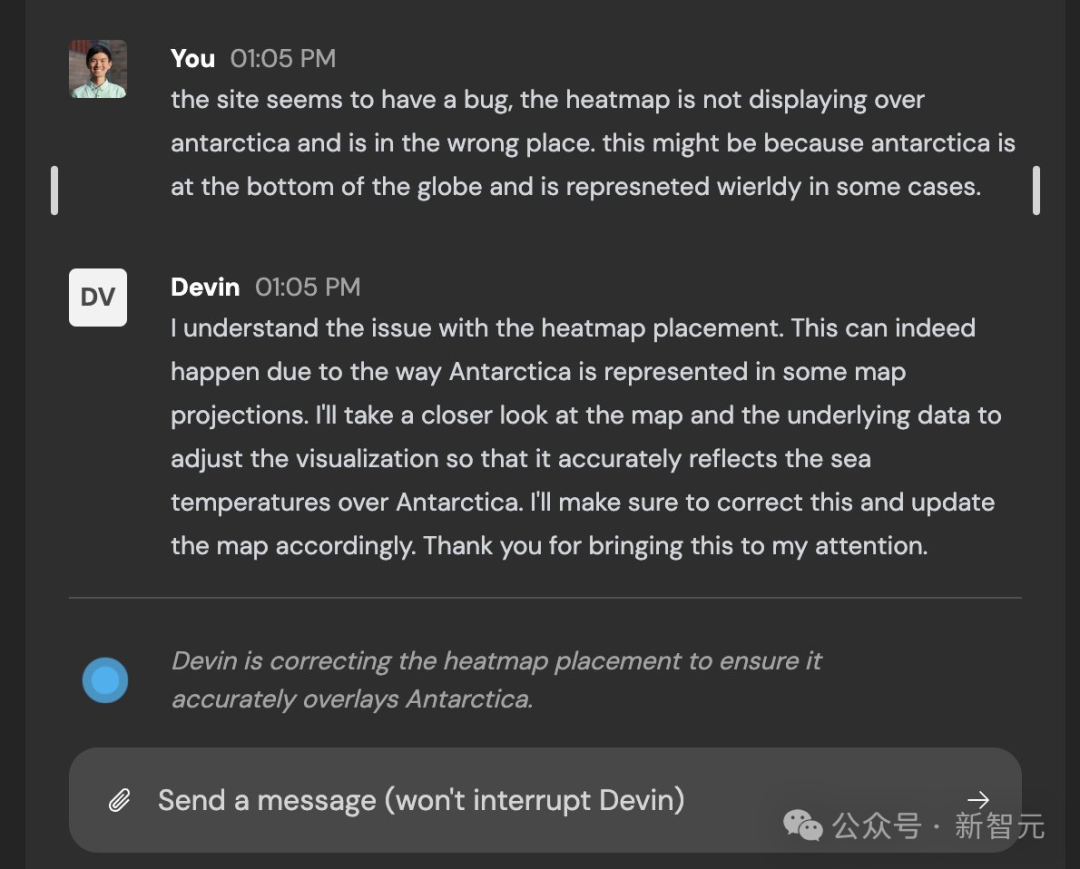Click the right edge scroll marker
Screen dimensions: 1080x869
pos(1036,190)
